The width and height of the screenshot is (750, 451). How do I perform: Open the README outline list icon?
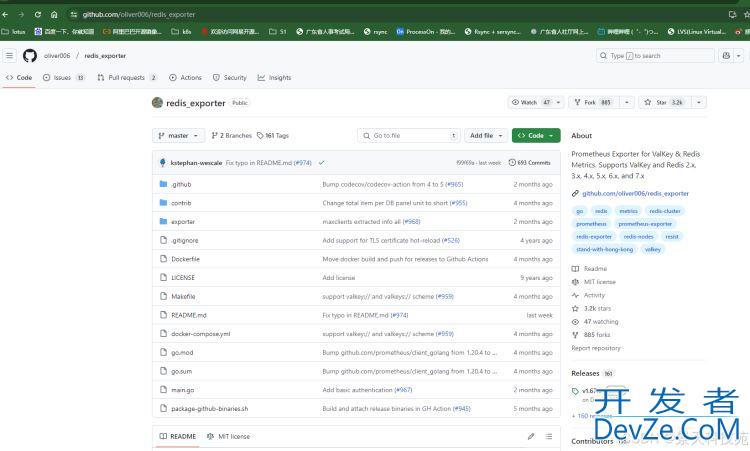[x=549, y=436]
